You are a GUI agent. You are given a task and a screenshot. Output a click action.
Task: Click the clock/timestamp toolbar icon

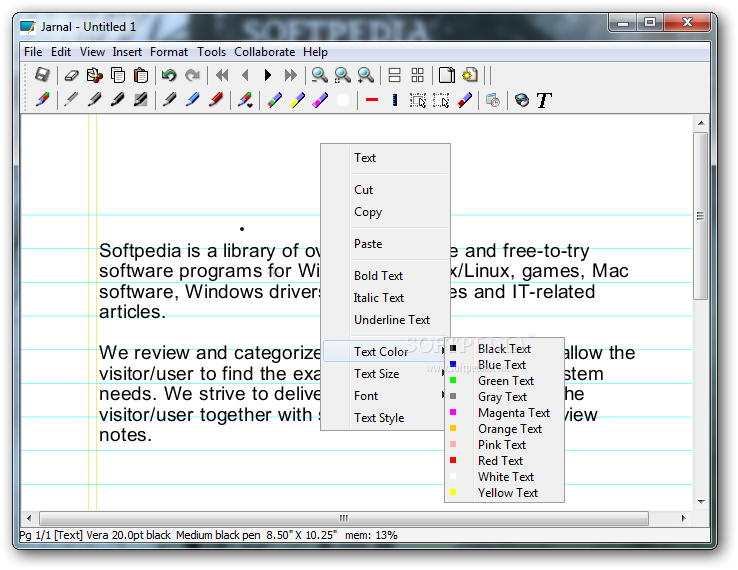[x=493, y=100]
